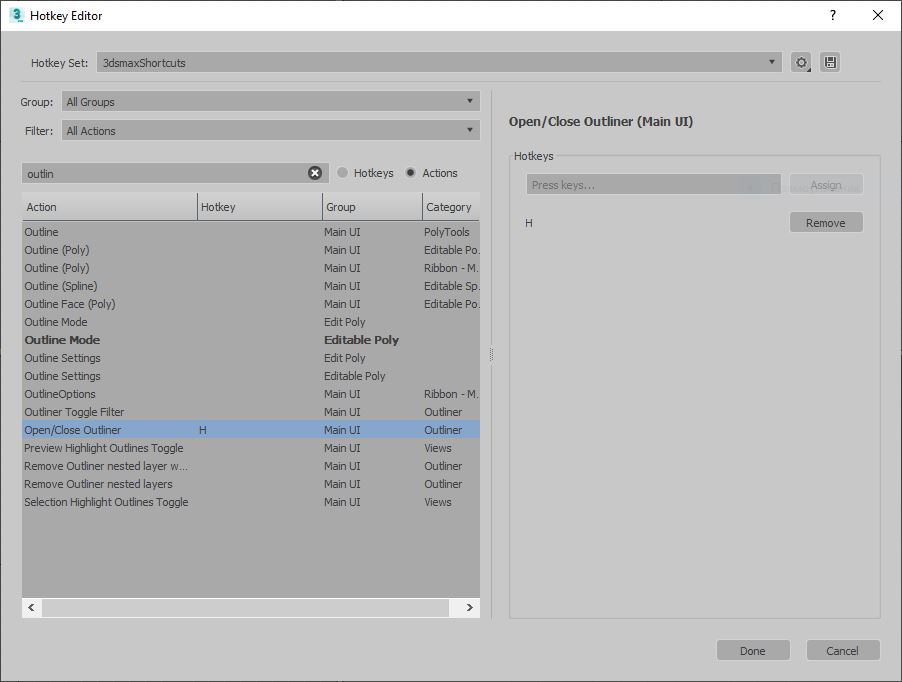Screen dimensions: 902x682
Task: Select bold Outline Mode Editable Poly row
Action: [x=251, y=340]
